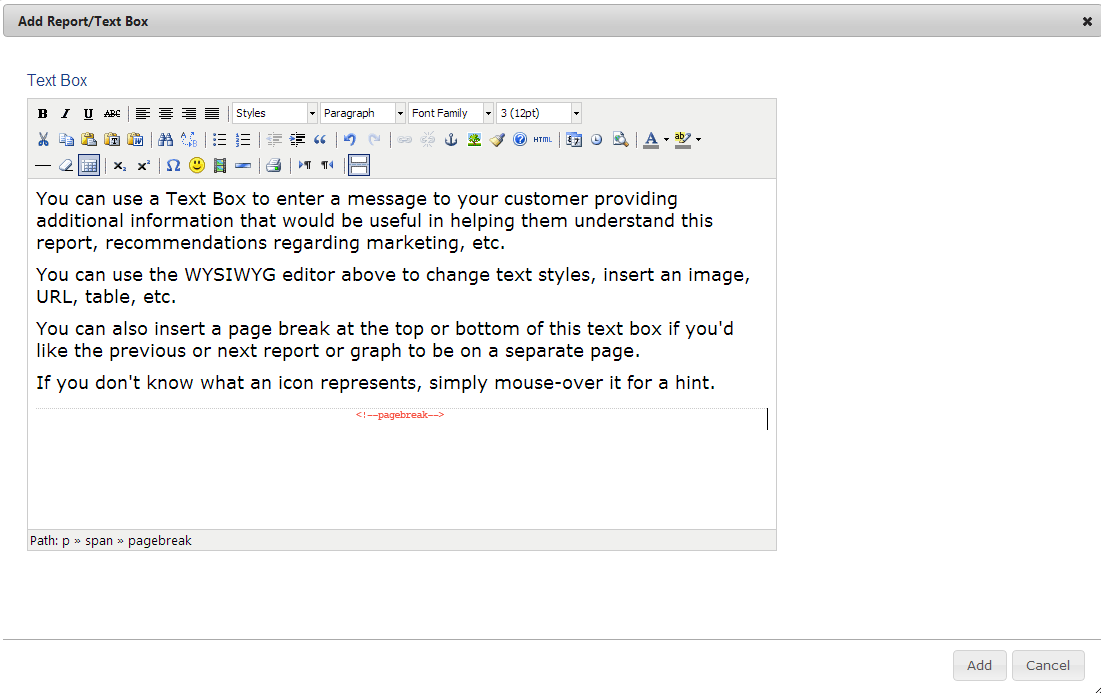Image resolution: width=1101 pixels, height=693 pixels.
Task: Toggle bold formatting
Action: [43, 114]
